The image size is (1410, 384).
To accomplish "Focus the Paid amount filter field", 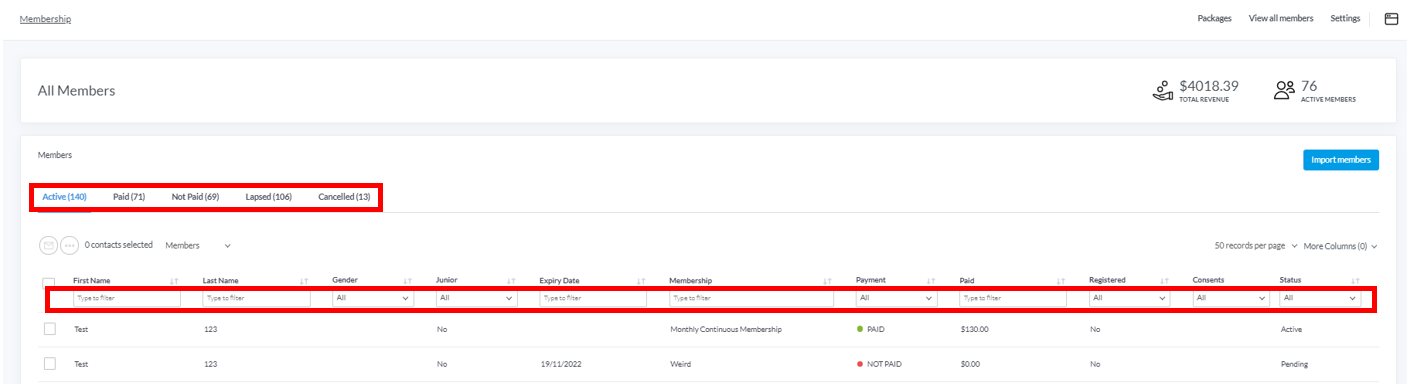I will tap(1013, 298).
